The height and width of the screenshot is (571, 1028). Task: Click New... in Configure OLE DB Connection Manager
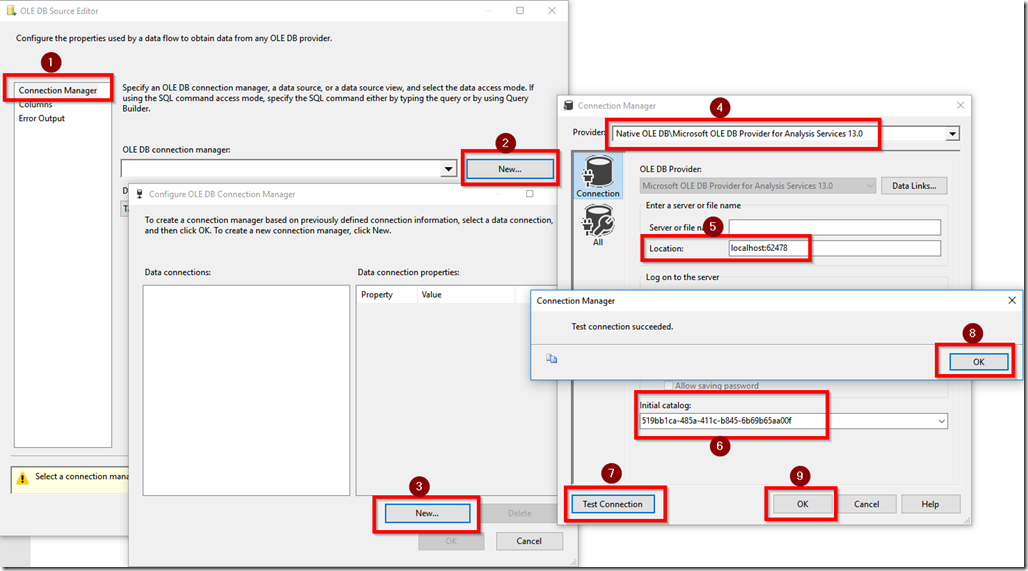tap(427, 513)
